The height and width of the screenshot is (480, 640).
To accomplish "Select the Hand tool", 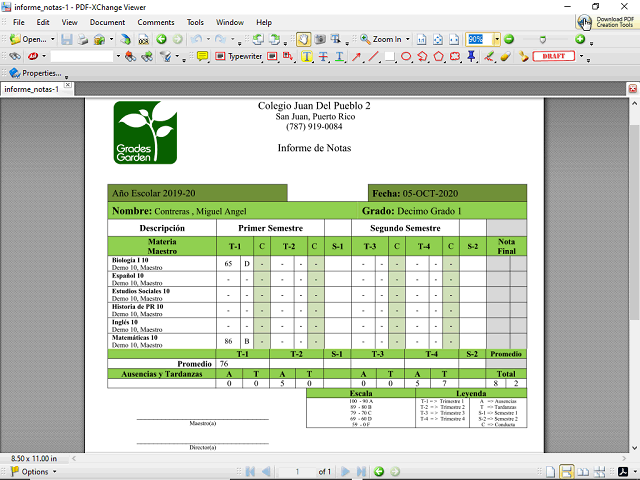I will pyautogui.click(x=303, y=39).
